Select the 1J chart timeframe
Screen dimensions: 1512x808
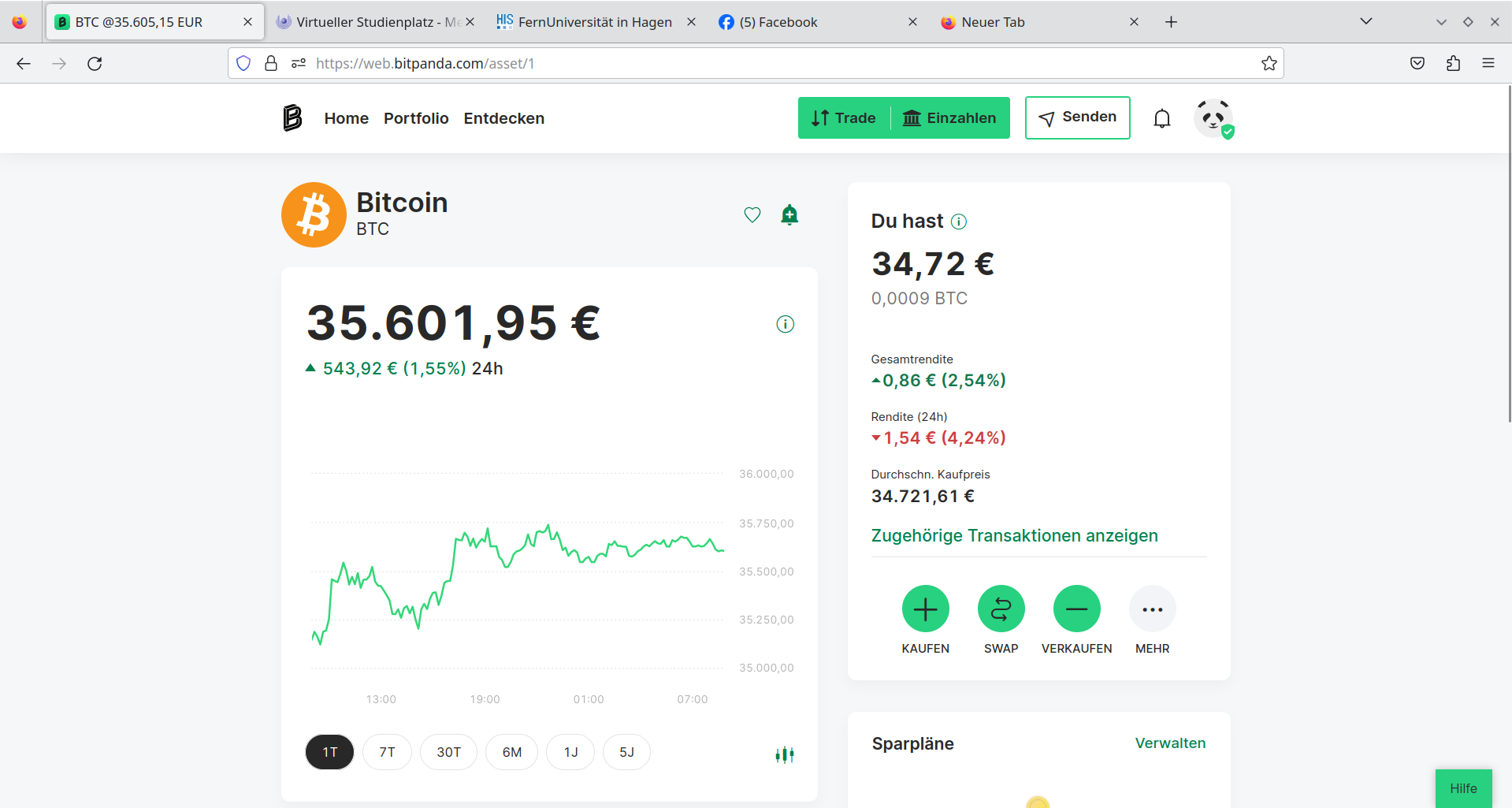(x=570, y=752)
